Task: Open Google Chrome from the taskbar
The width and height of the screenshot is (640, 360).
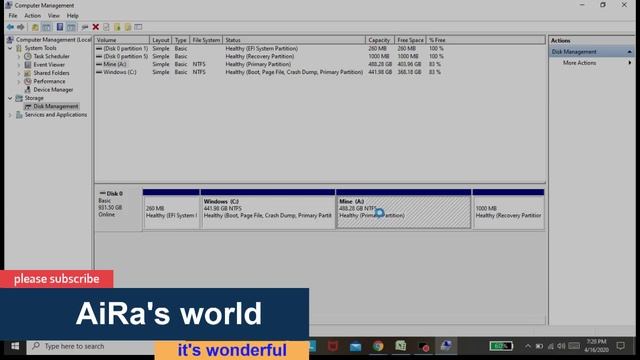Action: click(x=378, y=346)
